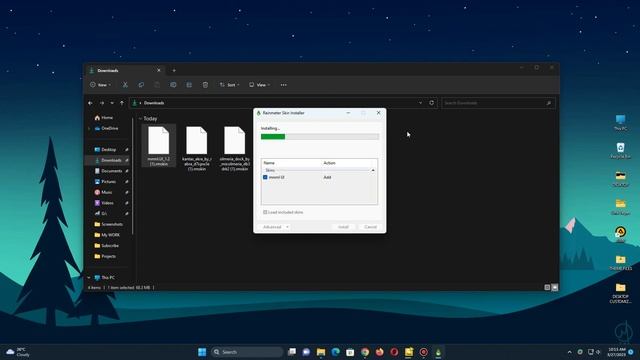Open DESKTOP CUSTOMIZ... desktop folder

[620, 293]
